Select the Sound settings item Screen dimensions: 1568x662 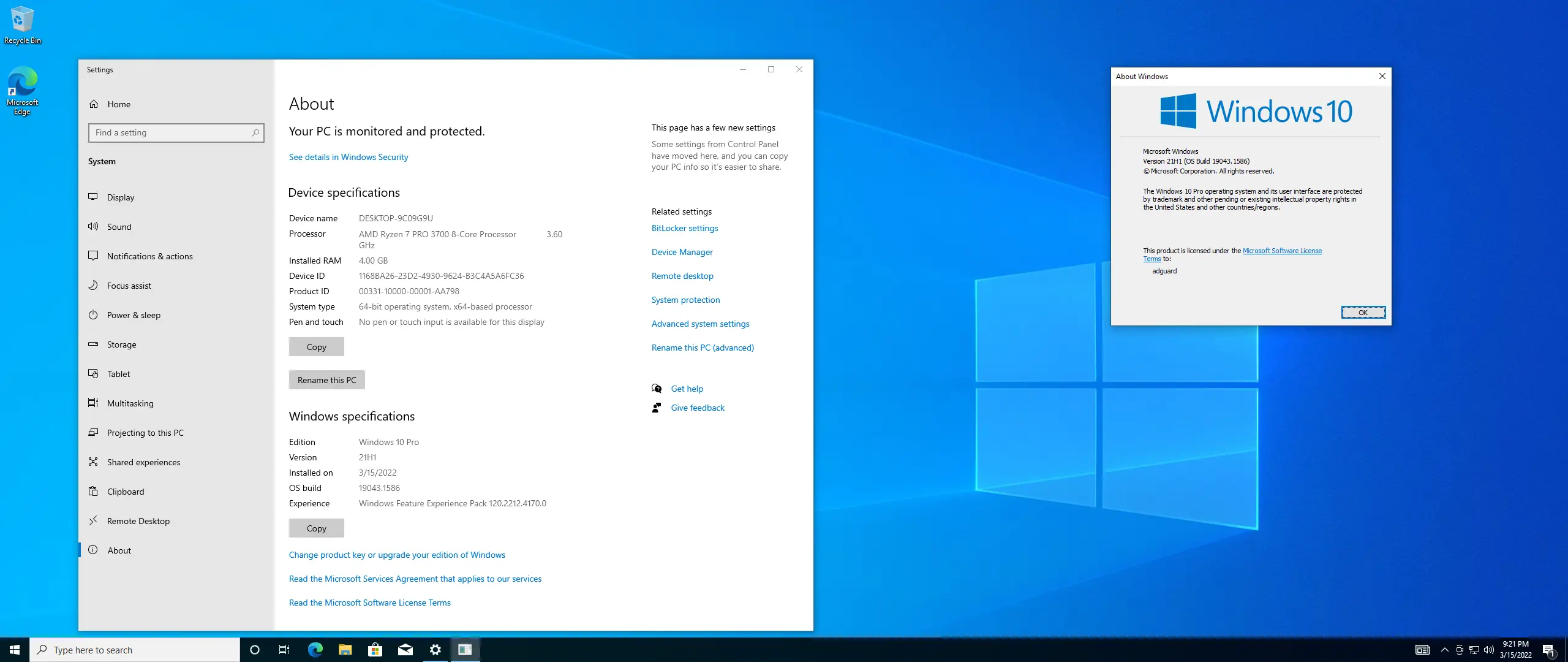[x=119, y=227]
